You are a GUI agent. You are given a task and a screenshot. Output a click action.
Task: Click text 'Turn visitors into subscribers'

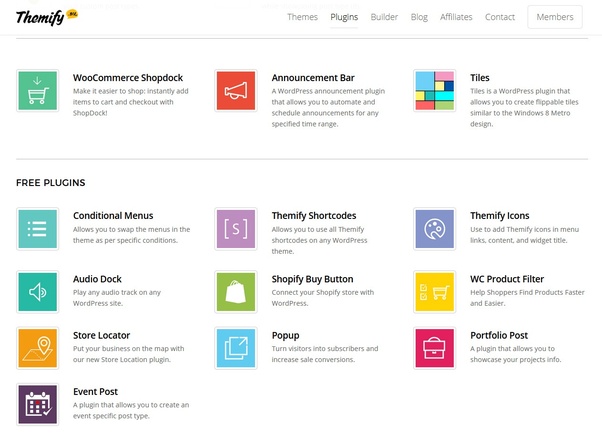(318, 349)
